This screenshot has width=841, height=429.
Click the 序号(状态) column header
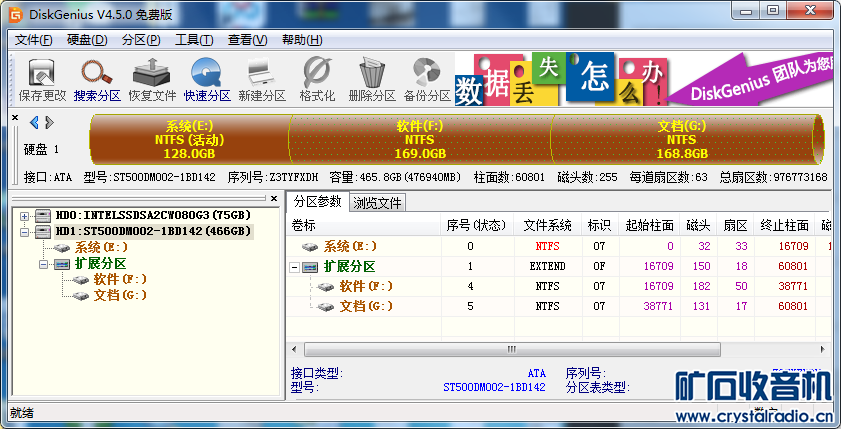tap(477, 225)
